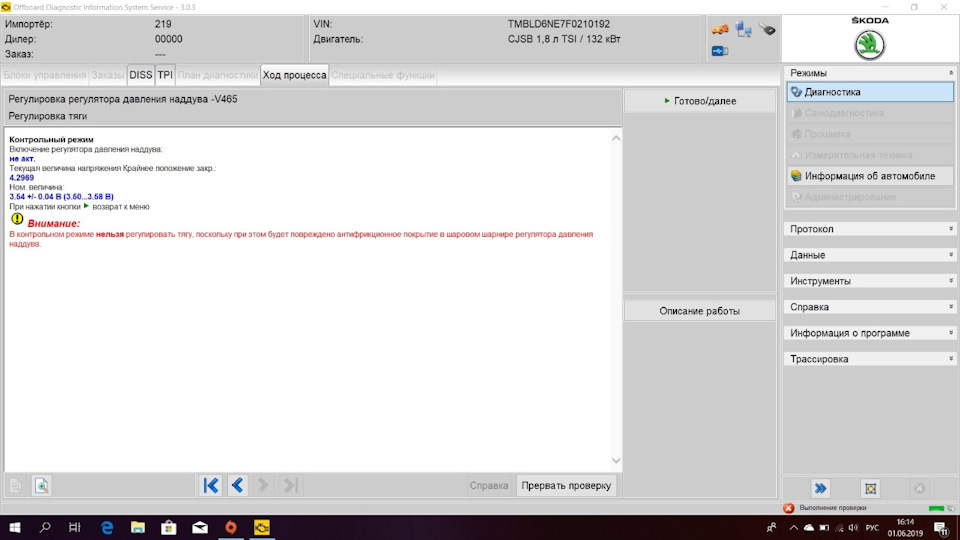Click the VIN value TMBLD6NE7F0210192
The width and height of the screenshot is (960, 540).
tap(558, 24)
